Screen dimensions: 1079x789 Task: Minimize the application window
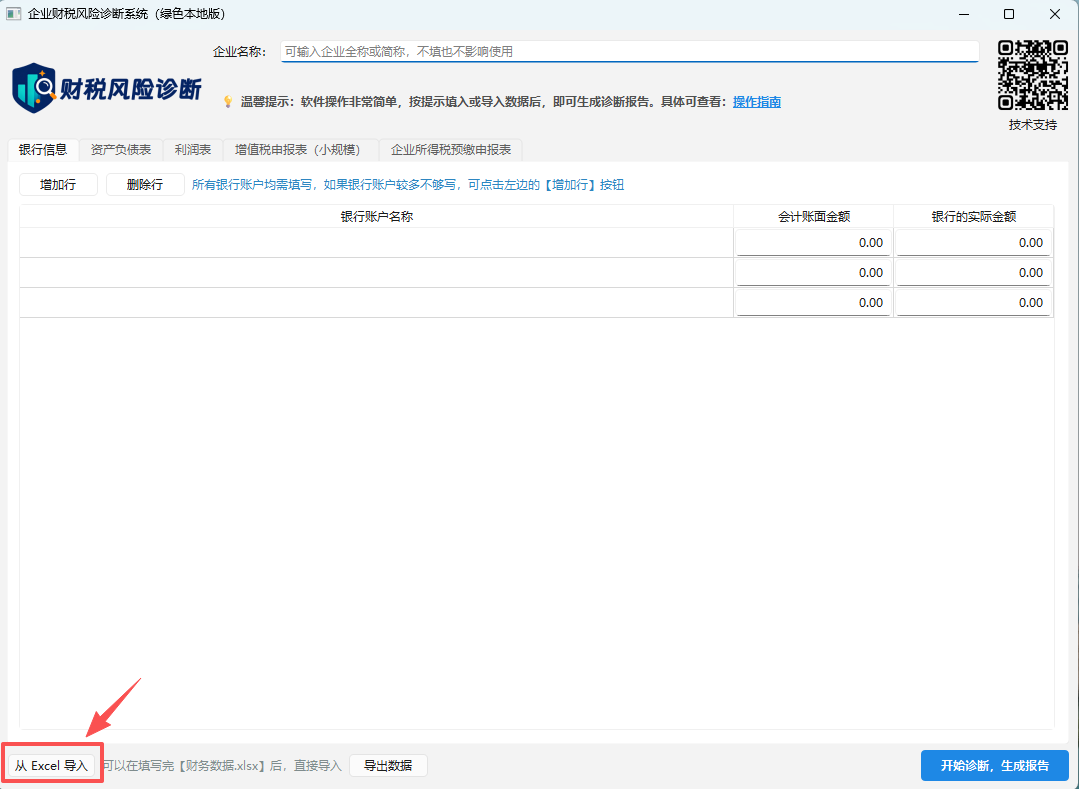pos(963,14)
